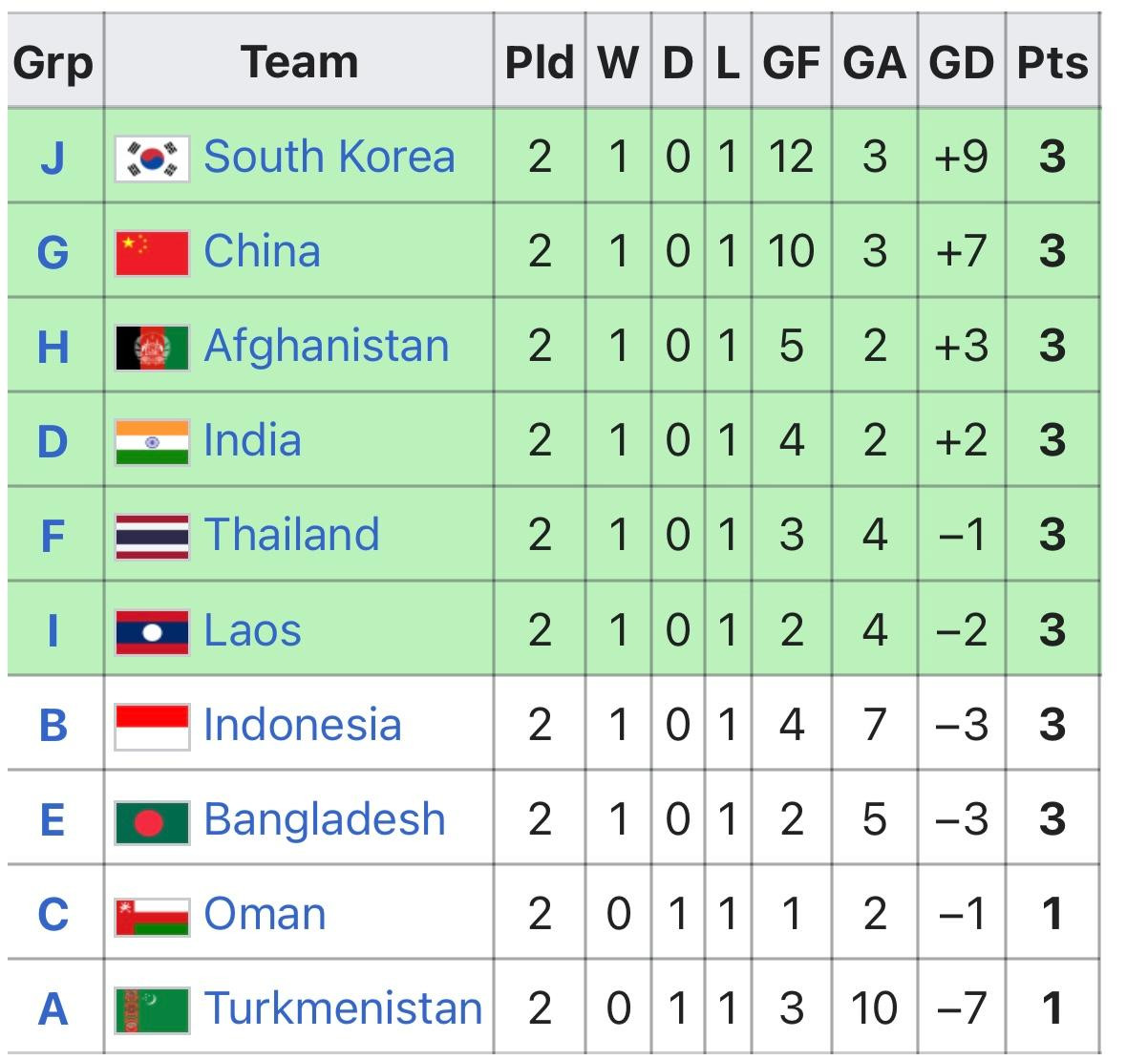Click the Afghanistan flag icon

(x=152, y=347)
